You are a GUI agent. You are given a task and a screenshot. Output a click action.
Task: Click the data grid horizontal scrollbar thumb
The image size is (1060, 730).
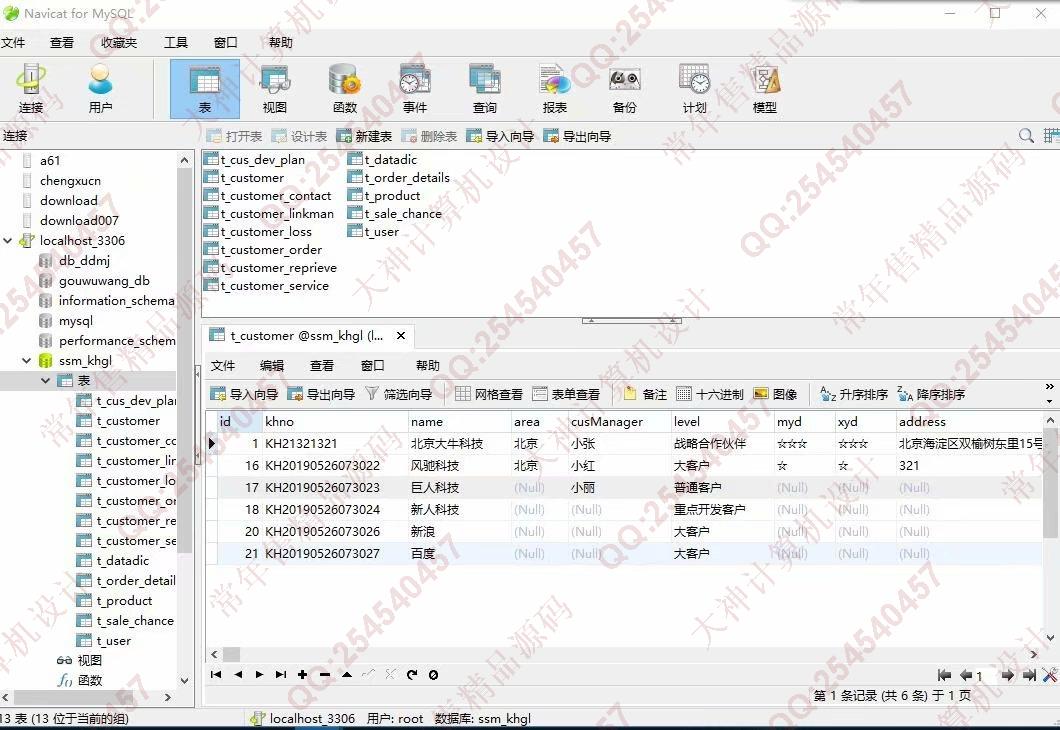[x=232, y=654]
